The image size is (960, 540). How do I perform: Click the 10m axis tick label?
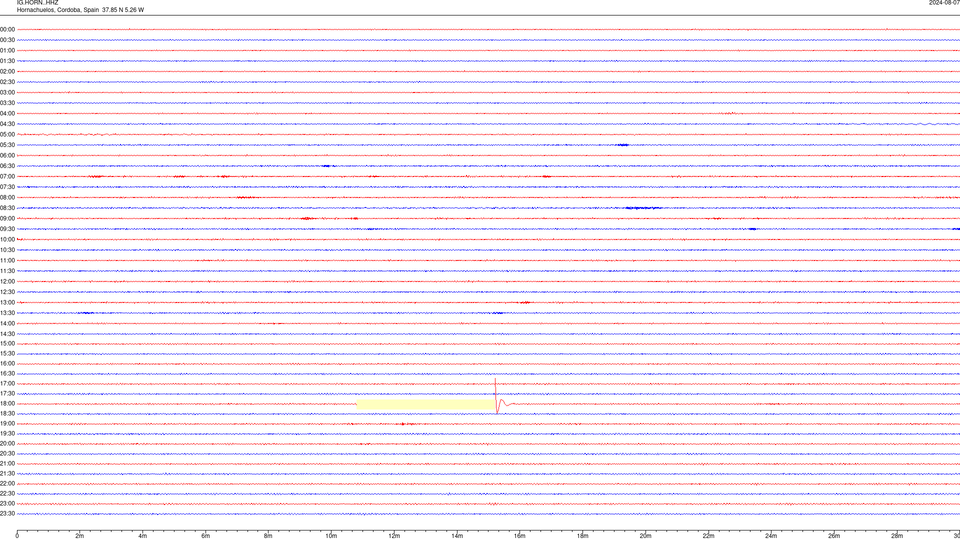[x=331, y=536]
